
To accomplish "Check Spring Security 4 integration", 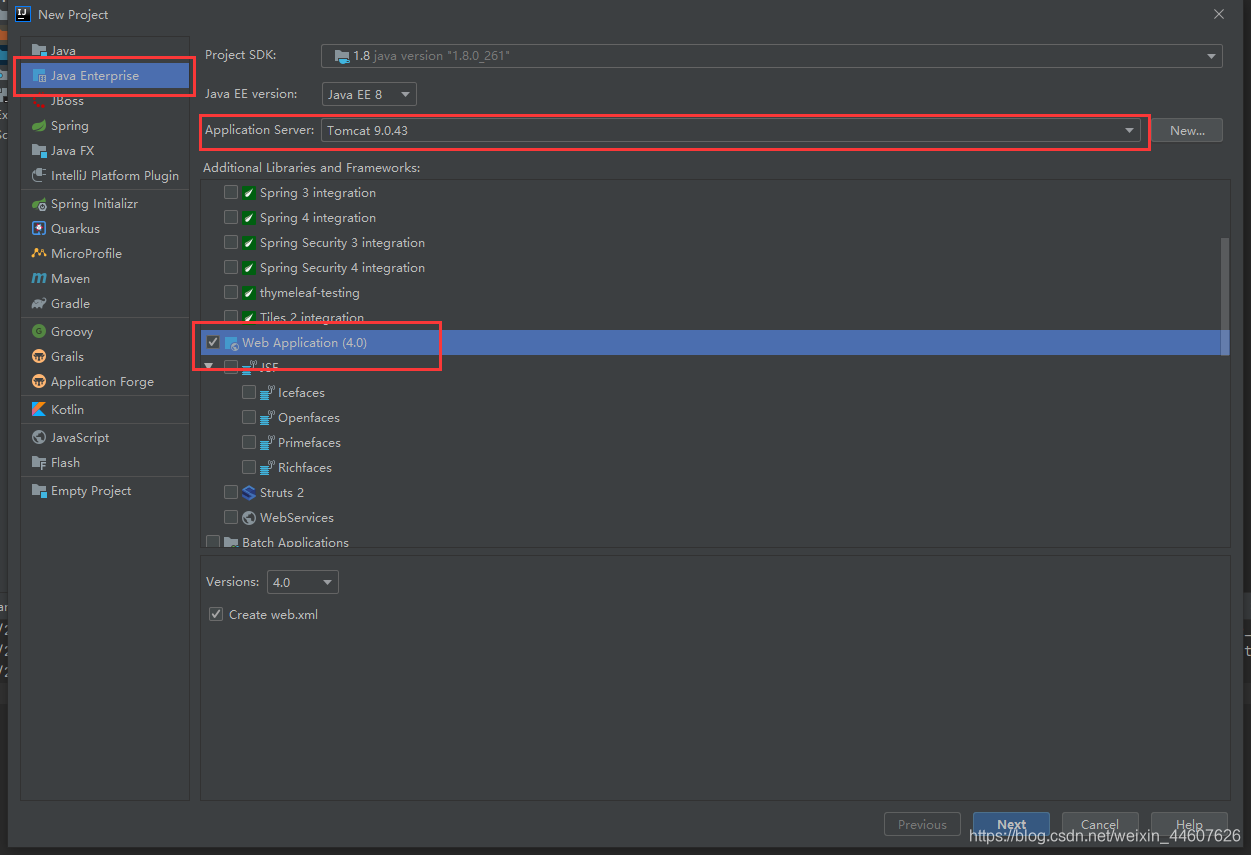I will click(x=231, y=267).
